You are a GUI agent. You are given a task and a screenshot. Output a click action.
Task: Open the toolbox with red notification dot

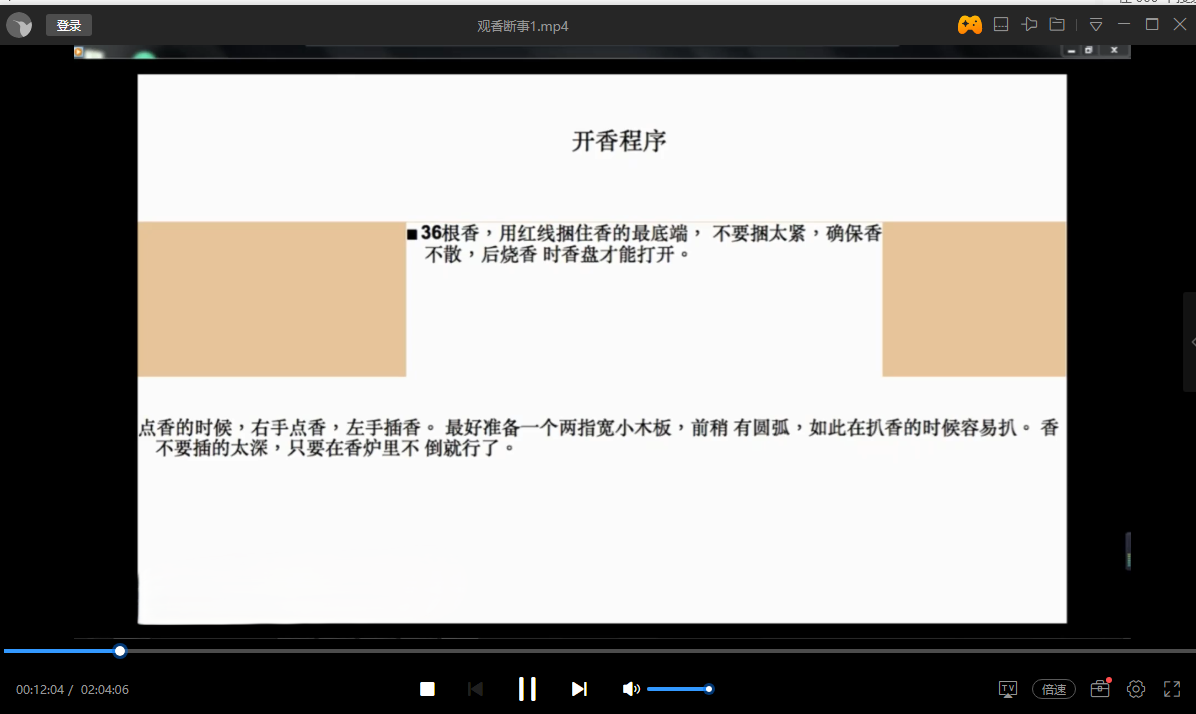click(x=1099, y=689)
